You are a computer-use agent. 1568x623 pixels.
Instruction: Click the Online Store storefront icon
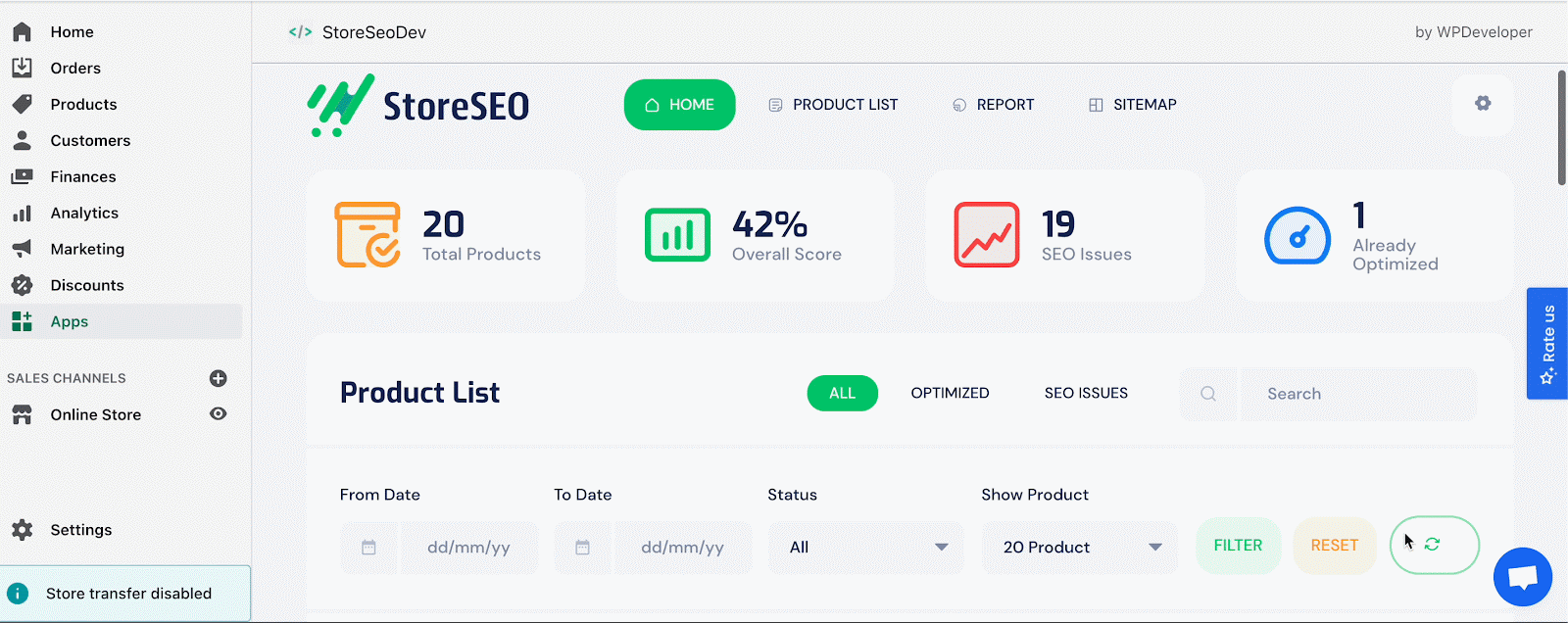22,414
